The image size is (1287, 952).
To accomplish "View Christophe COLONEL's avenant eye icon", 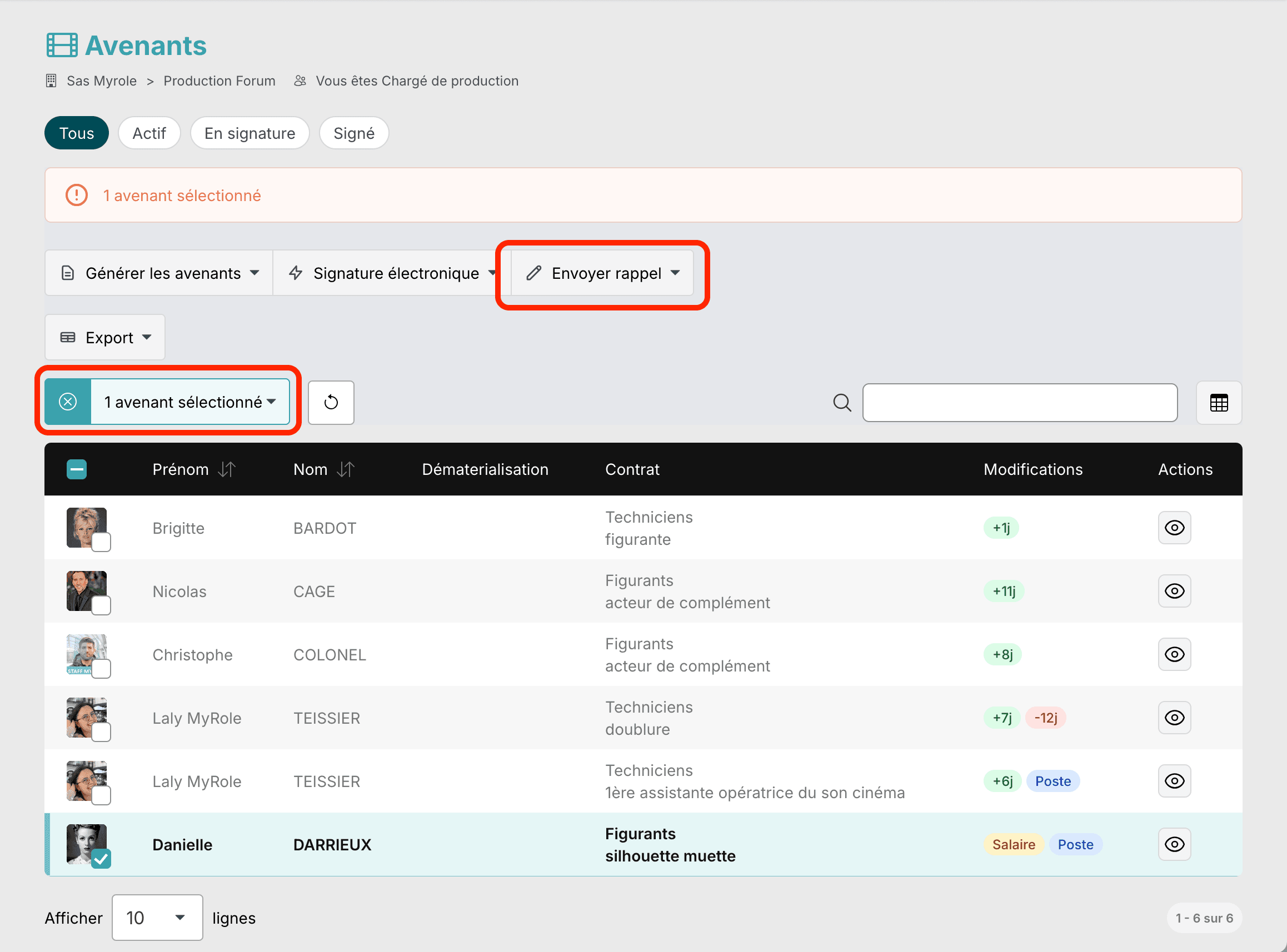I will (x=1175, y=654).
